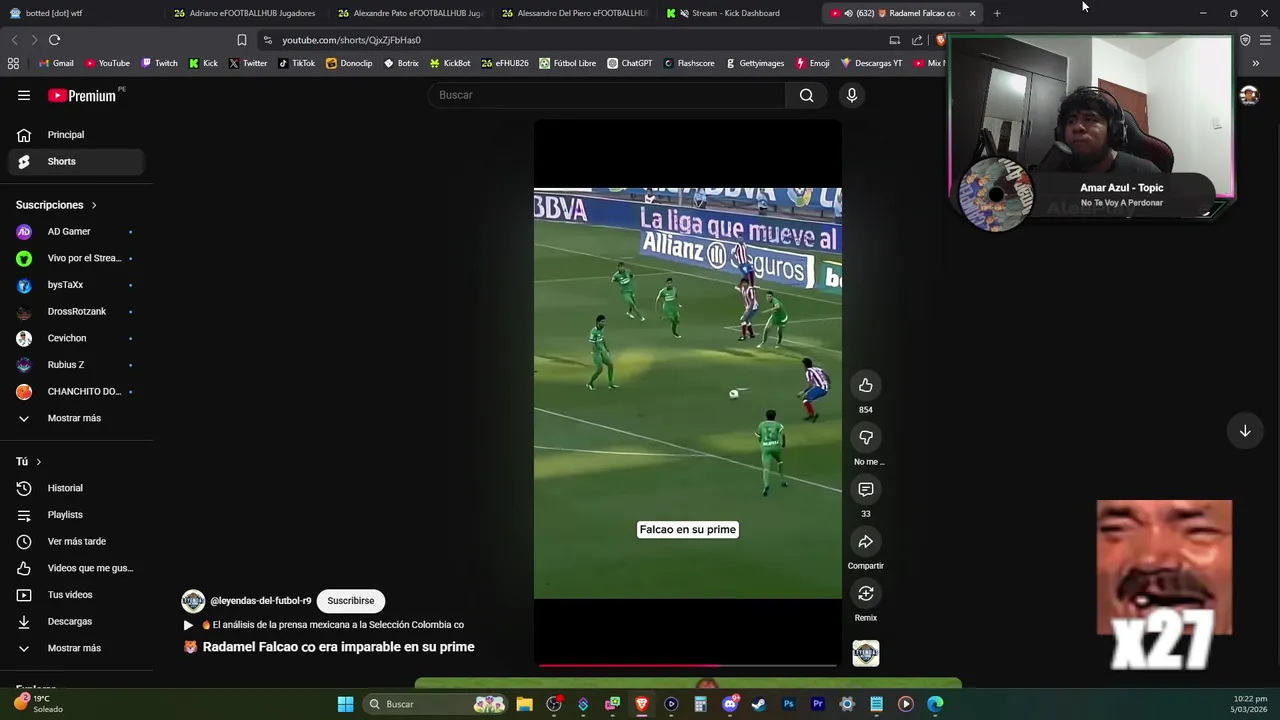Click the Windows Start button

click(345, 704)
